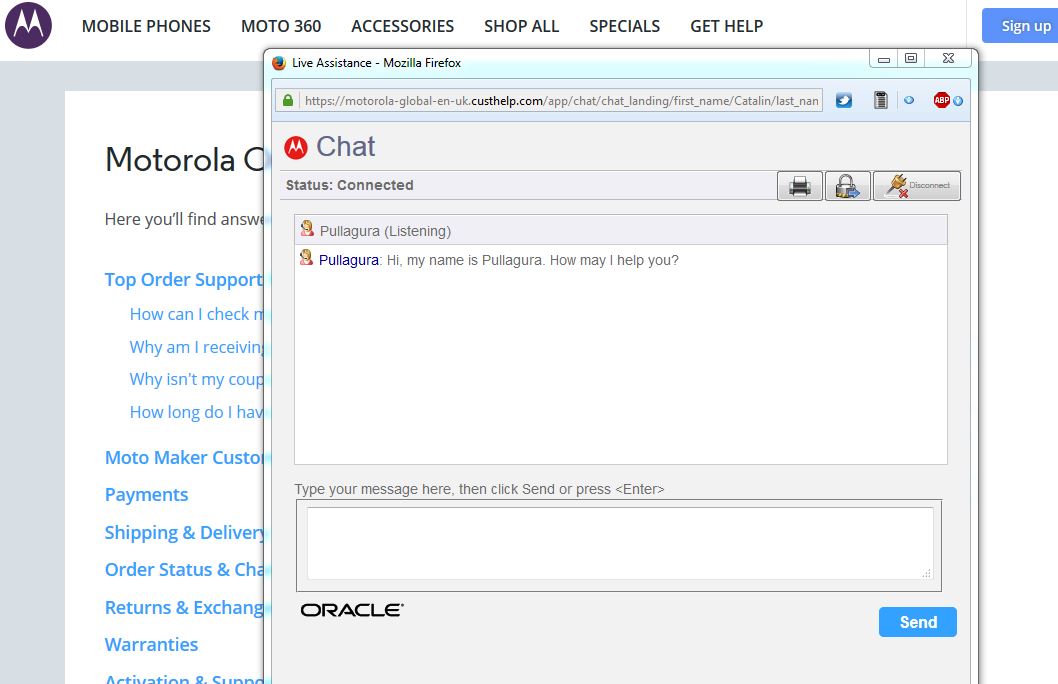Click the Firefox icon in the window title bar
Image resolution: width=1058 pixels, height=684 pixels.
279,63
